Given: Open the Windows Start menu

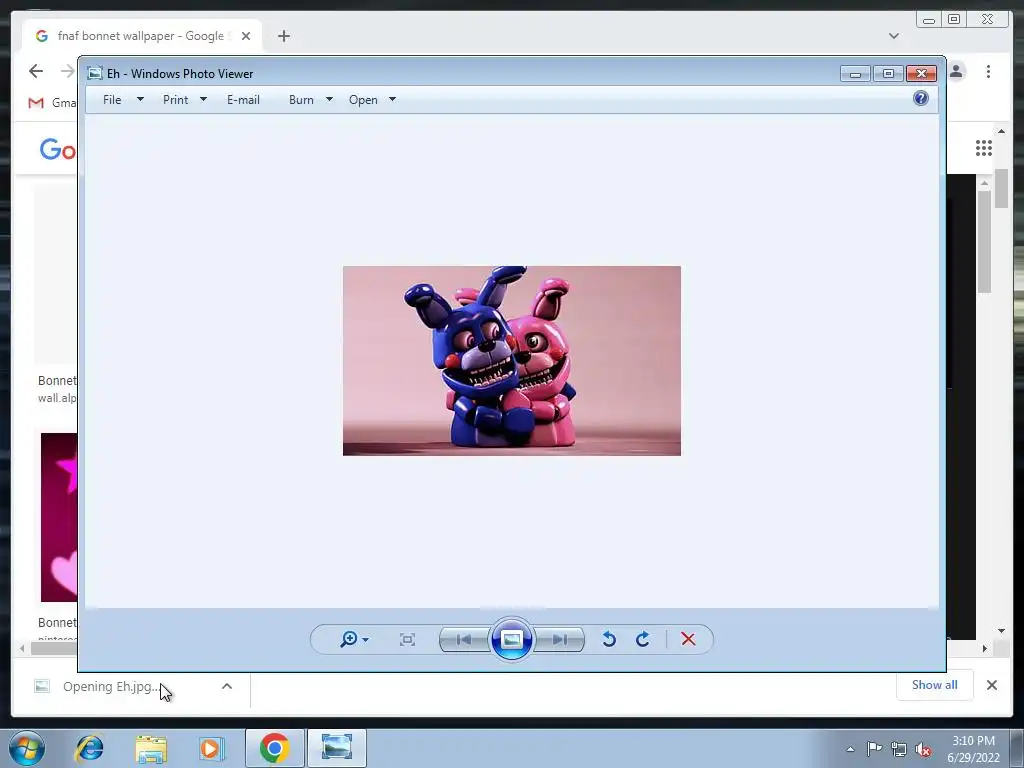Looking at the screenshot, I should coord(27,748).
